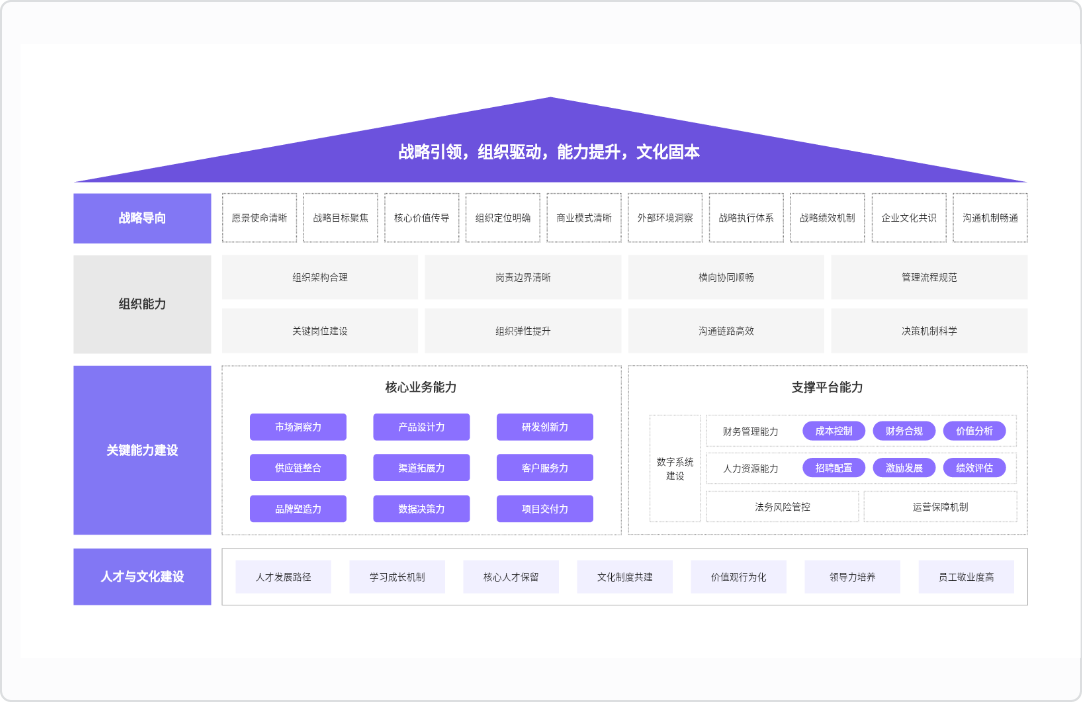
Task: Select the 数字系统建设 box
Action: [675, 469]
